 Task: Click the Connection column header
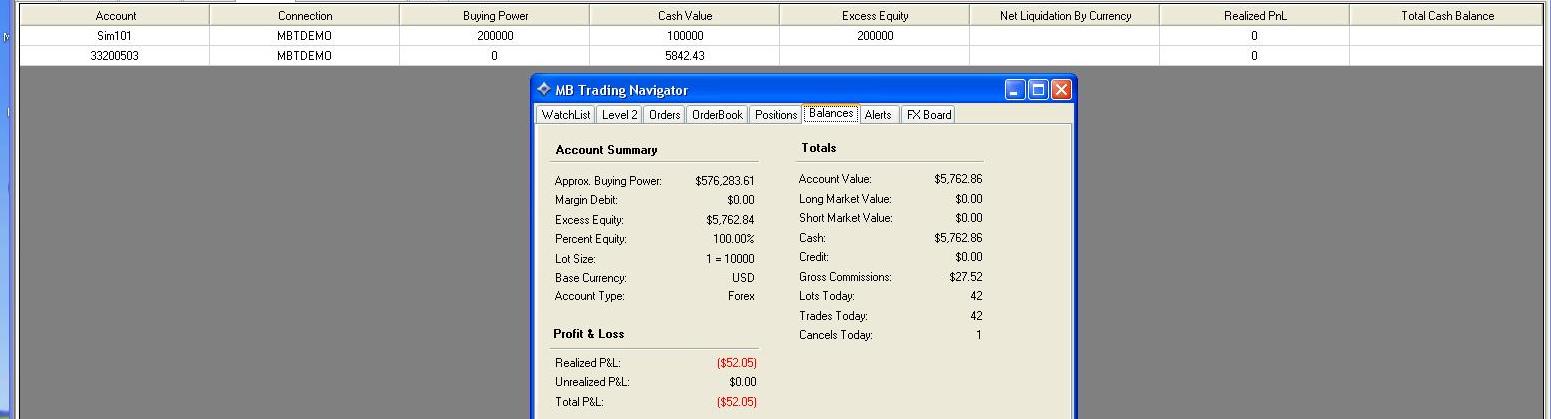[x=305, y=16]
